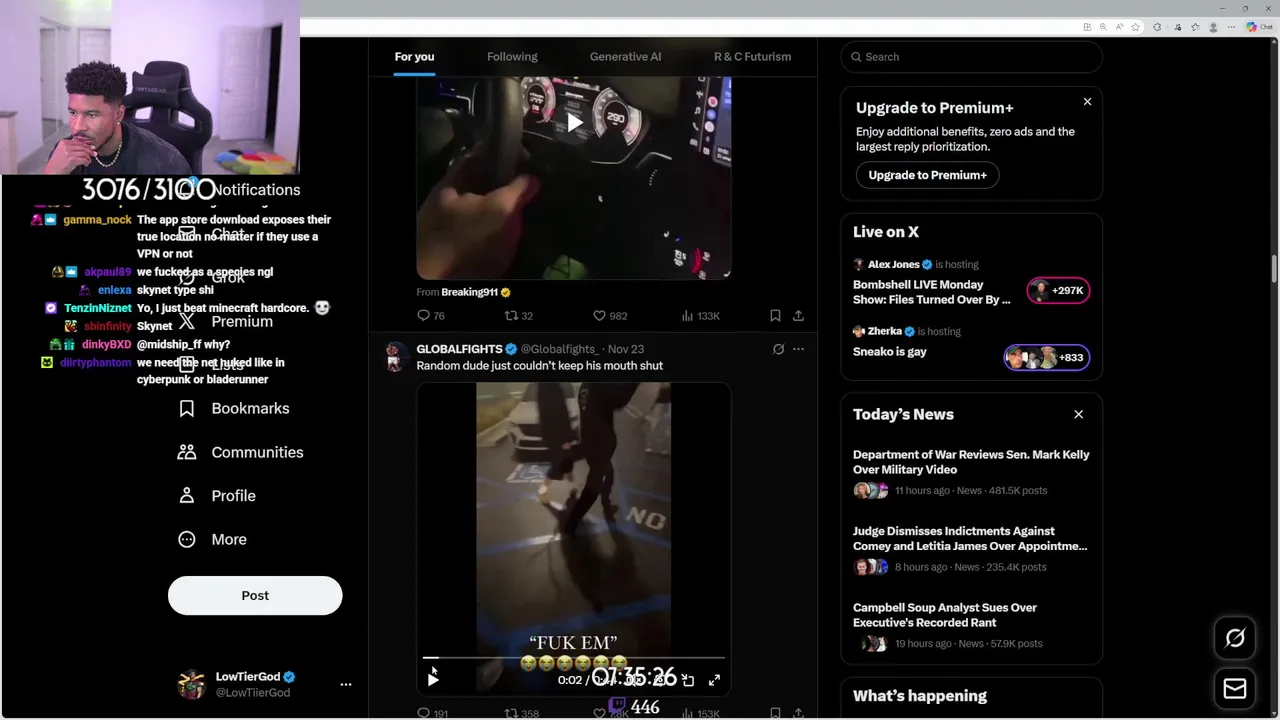
Task: Share the Breaking911 video post
Action: 798,316
